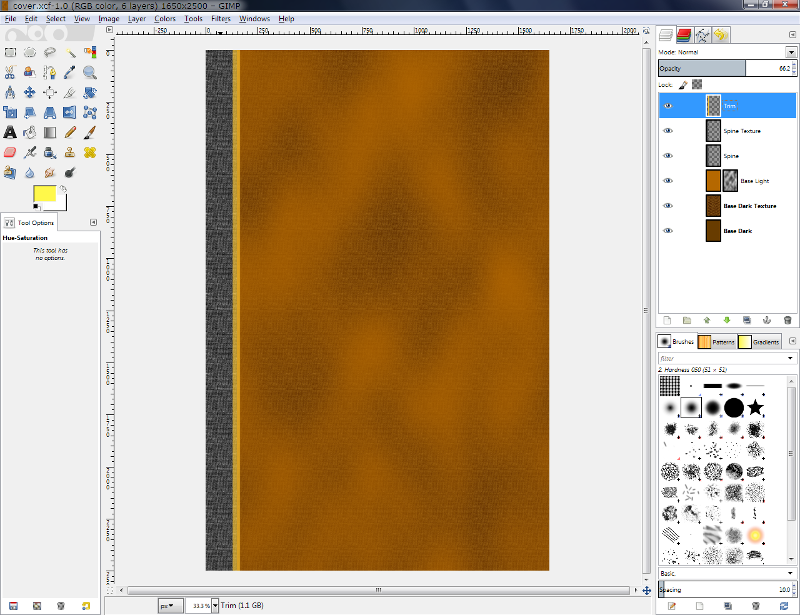The image size is (800, 615).
Task: Open the brushes dock configuration menu arrow
Action: coord(792,340)
